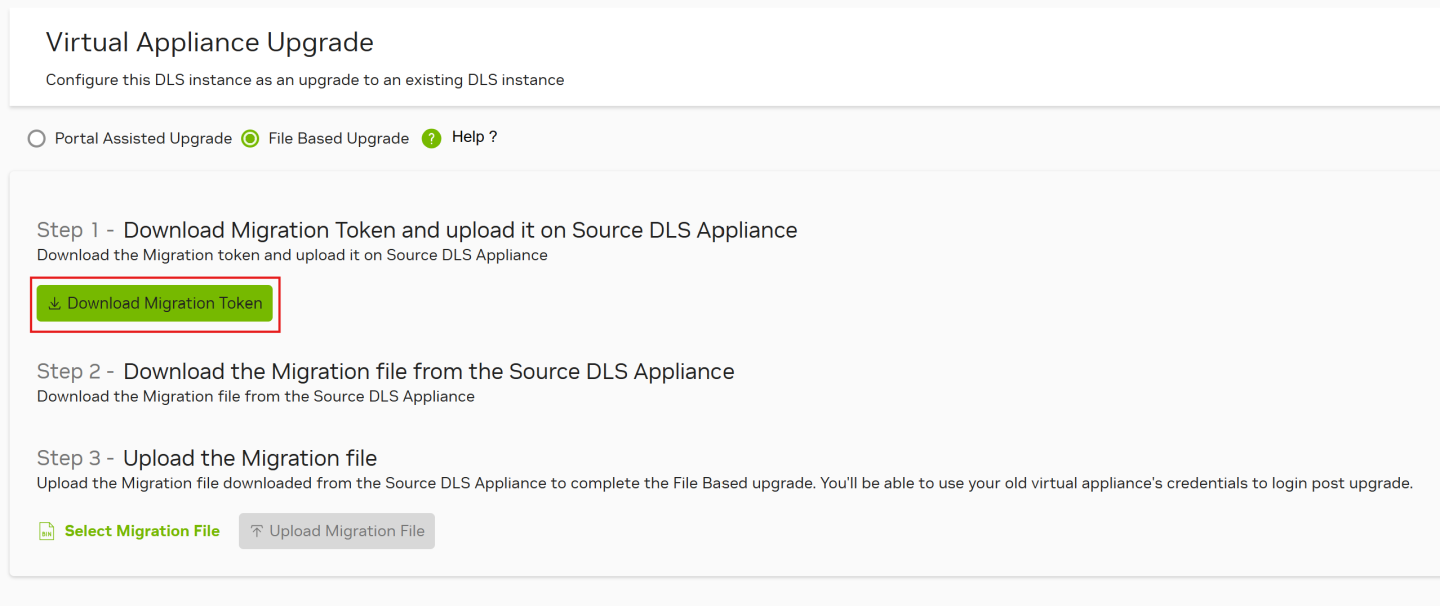Click the Virtual Appliance Upgrade page title
Viewport: 1440px width, 606px height.
pos(210,43)
